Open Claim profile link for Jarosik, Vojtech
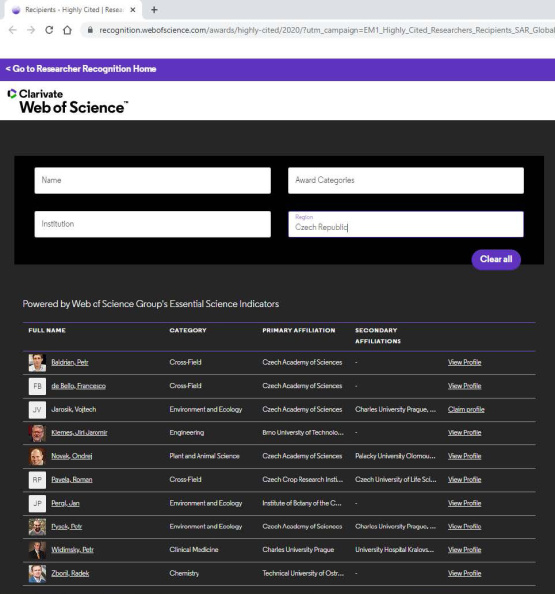The image size is (555, 594). 466,410
